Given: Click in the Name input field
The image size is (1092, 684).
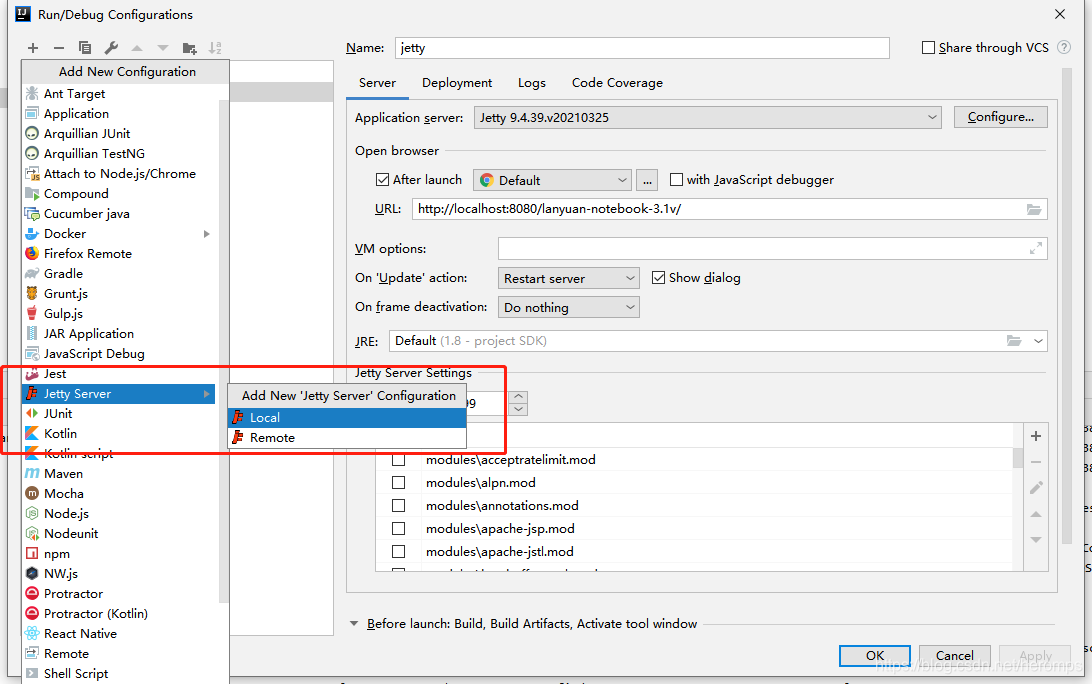Looking at the screenshot, I should click(x=642, y=48).
